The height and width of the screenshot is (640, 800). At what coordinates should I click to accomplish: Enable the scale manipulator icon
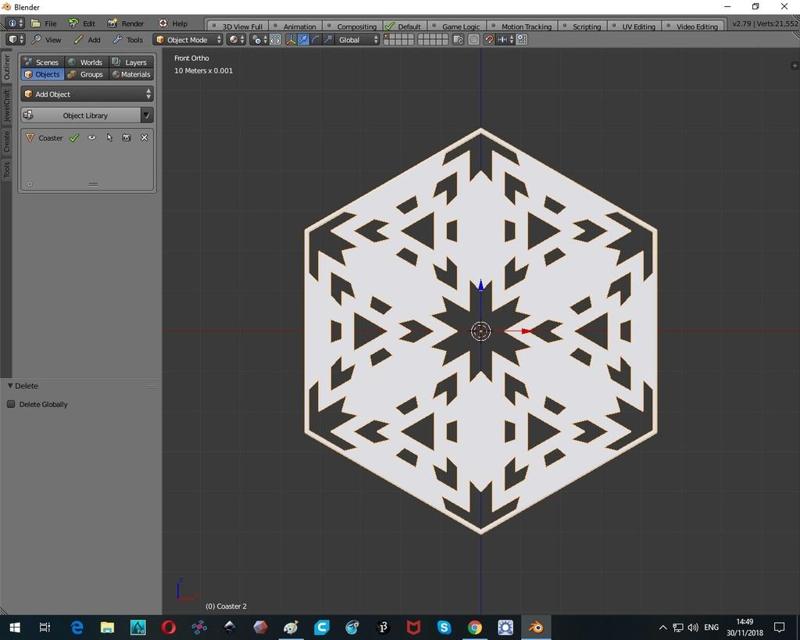(x=328, y=39)
